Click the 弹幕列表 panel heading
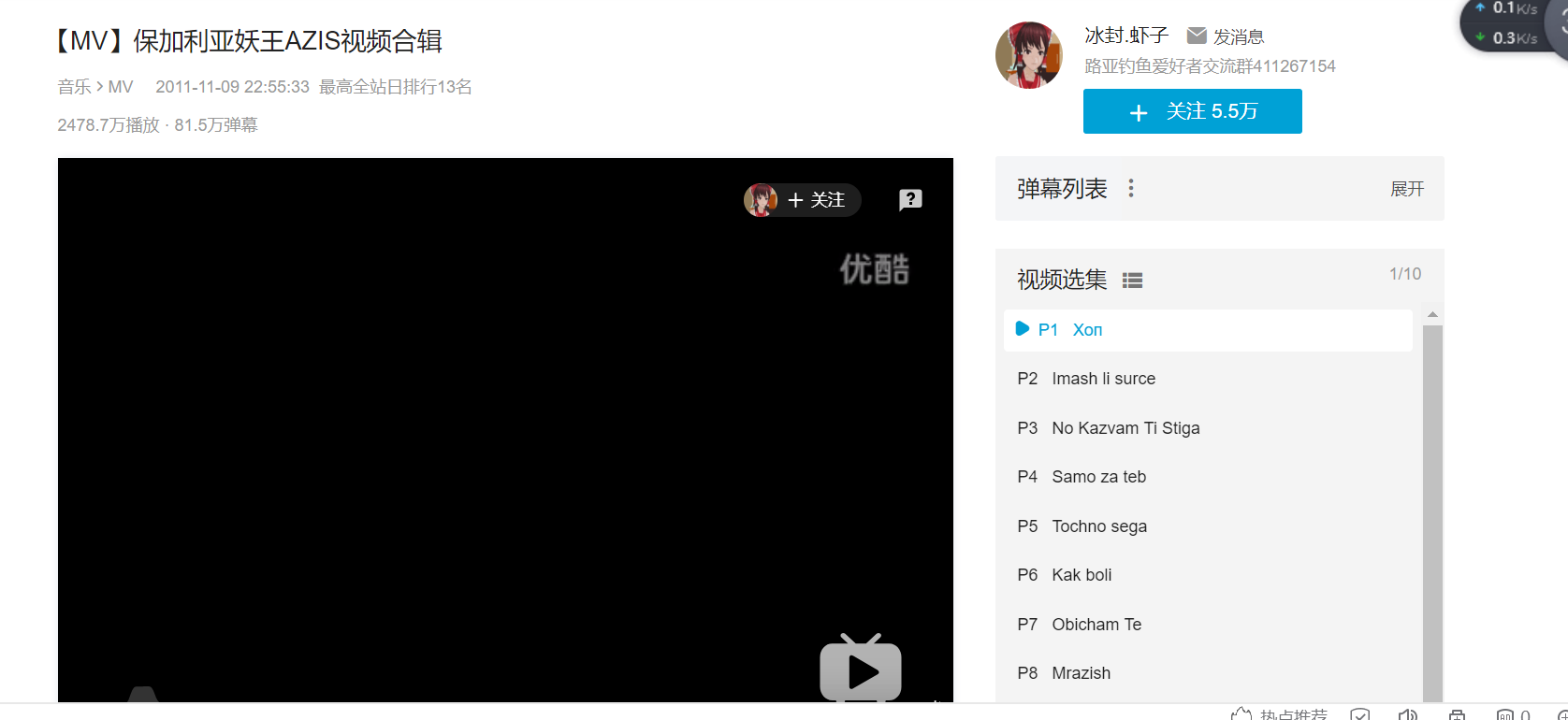 click(x=1062, y=189)
